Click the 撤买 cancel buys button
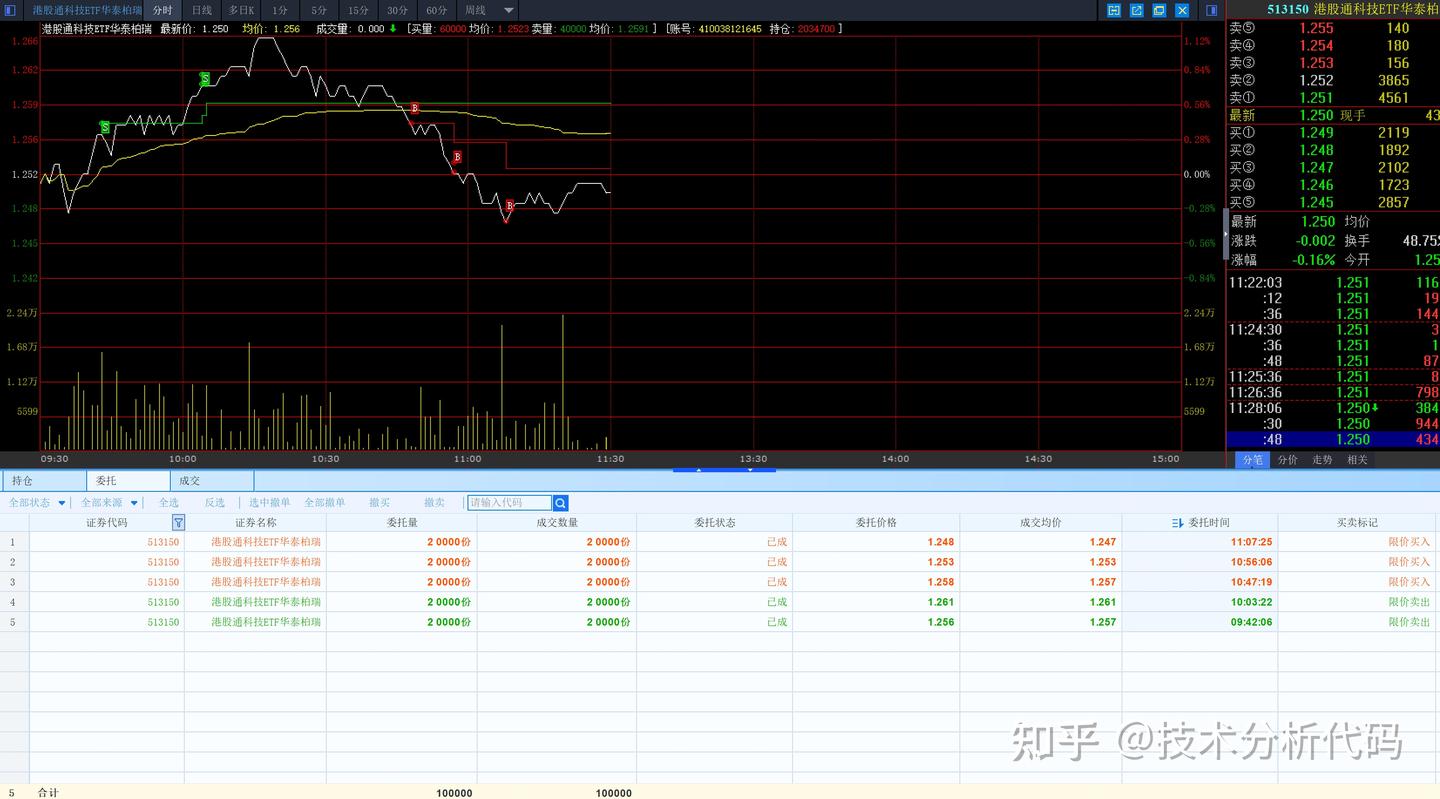The height and width of the screenshot is (799, 1440). tap(380, 503)
